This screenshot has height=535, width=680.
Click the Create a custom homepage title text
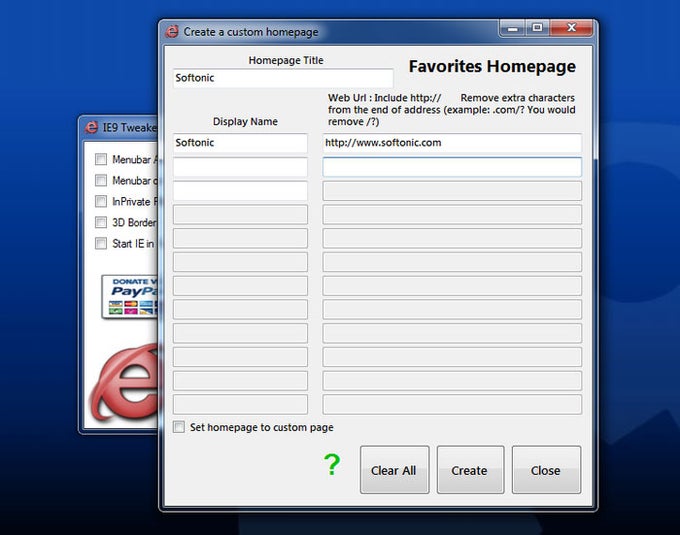click(x=251, y=32)
